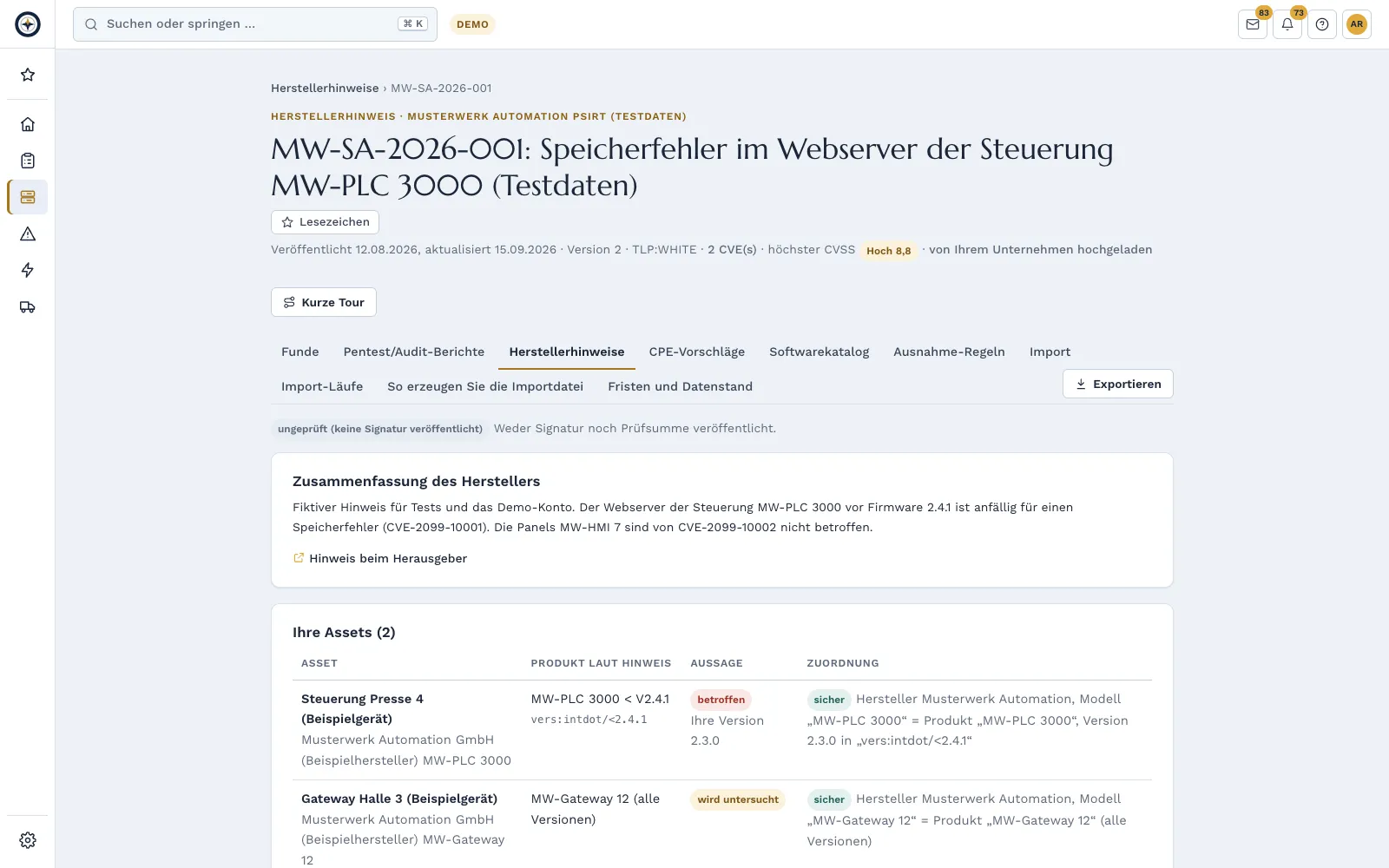Click the Exportieren button
1389x868 pixels.
coord(1118,384)
